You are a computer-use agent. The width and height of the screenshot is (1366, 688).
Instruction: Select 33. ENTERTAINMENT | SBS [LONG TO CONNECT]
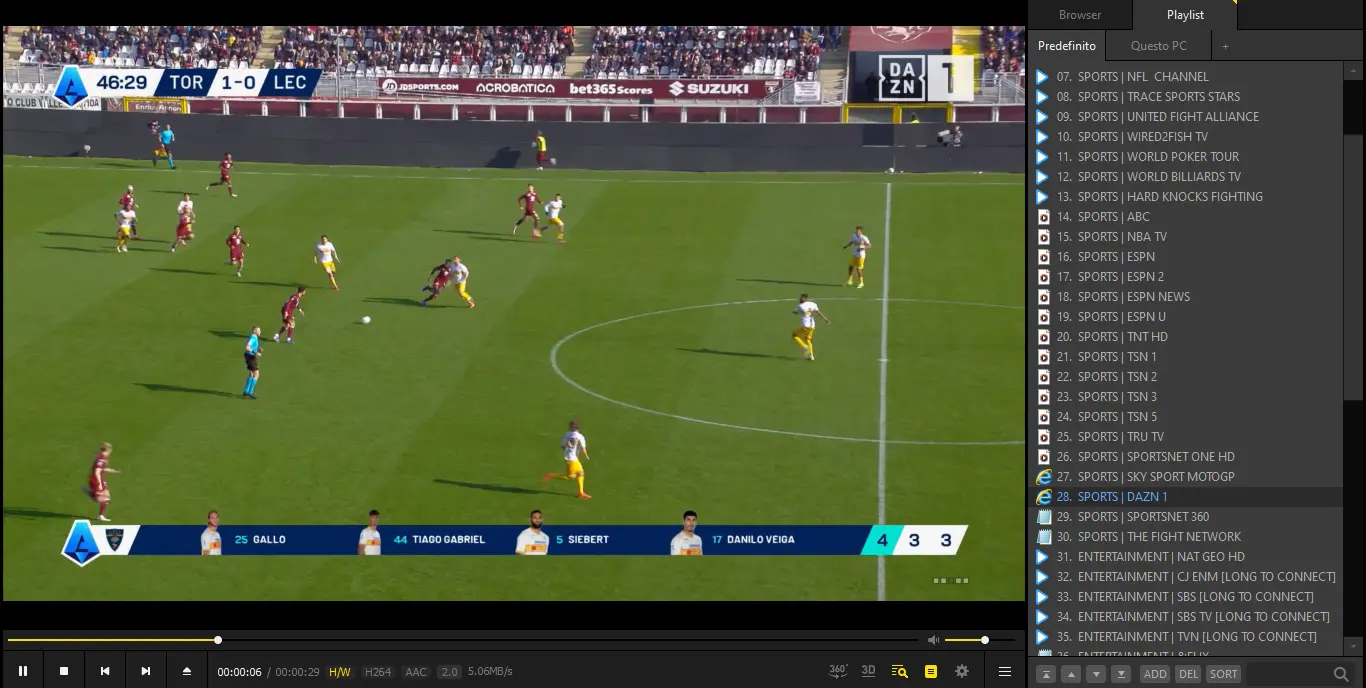pos(1185,597)
